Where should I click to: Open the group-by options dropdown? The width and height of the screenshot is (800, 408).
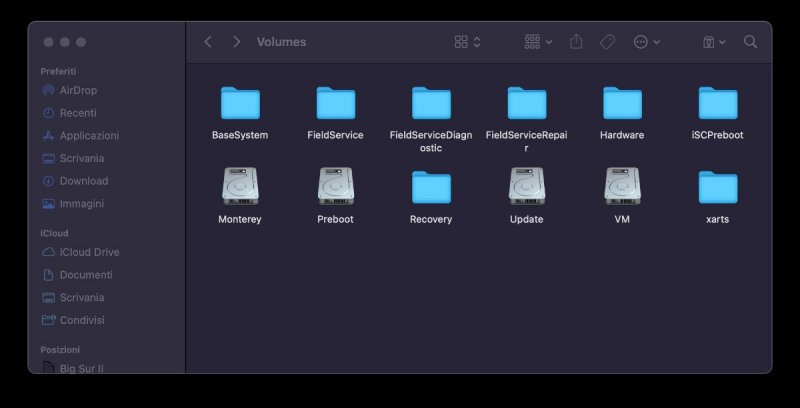coord(538,42)
